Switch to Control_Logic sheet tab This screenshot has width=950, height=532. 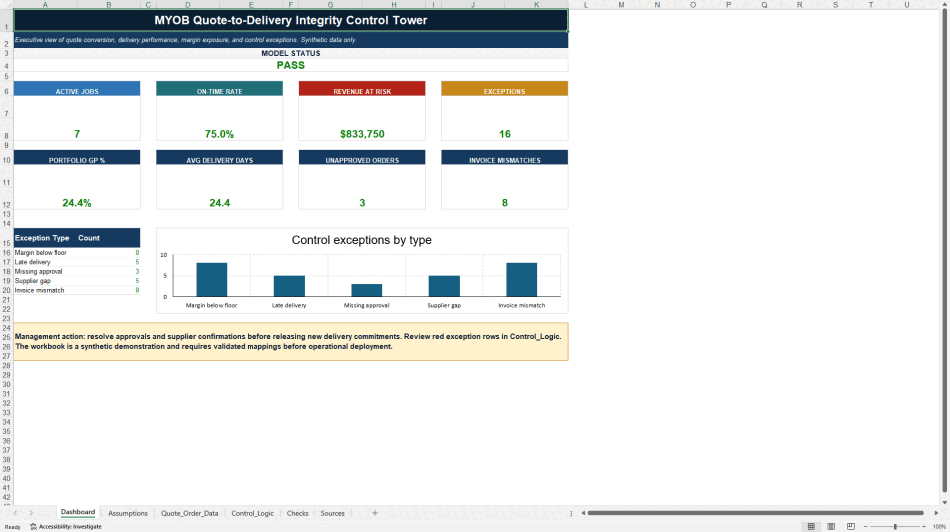252,513
